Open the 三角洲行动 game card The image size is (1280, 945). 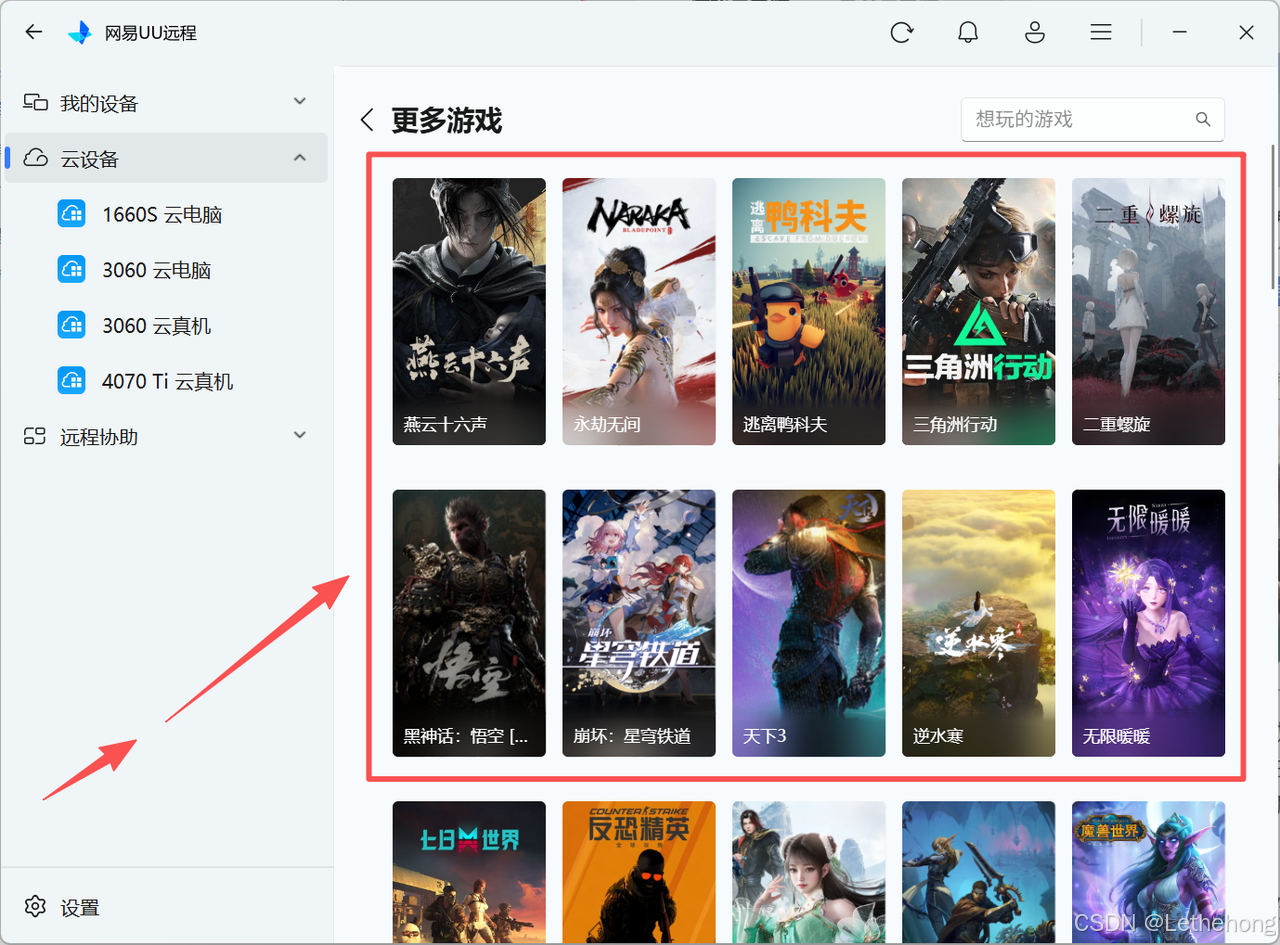pos(979,311)
